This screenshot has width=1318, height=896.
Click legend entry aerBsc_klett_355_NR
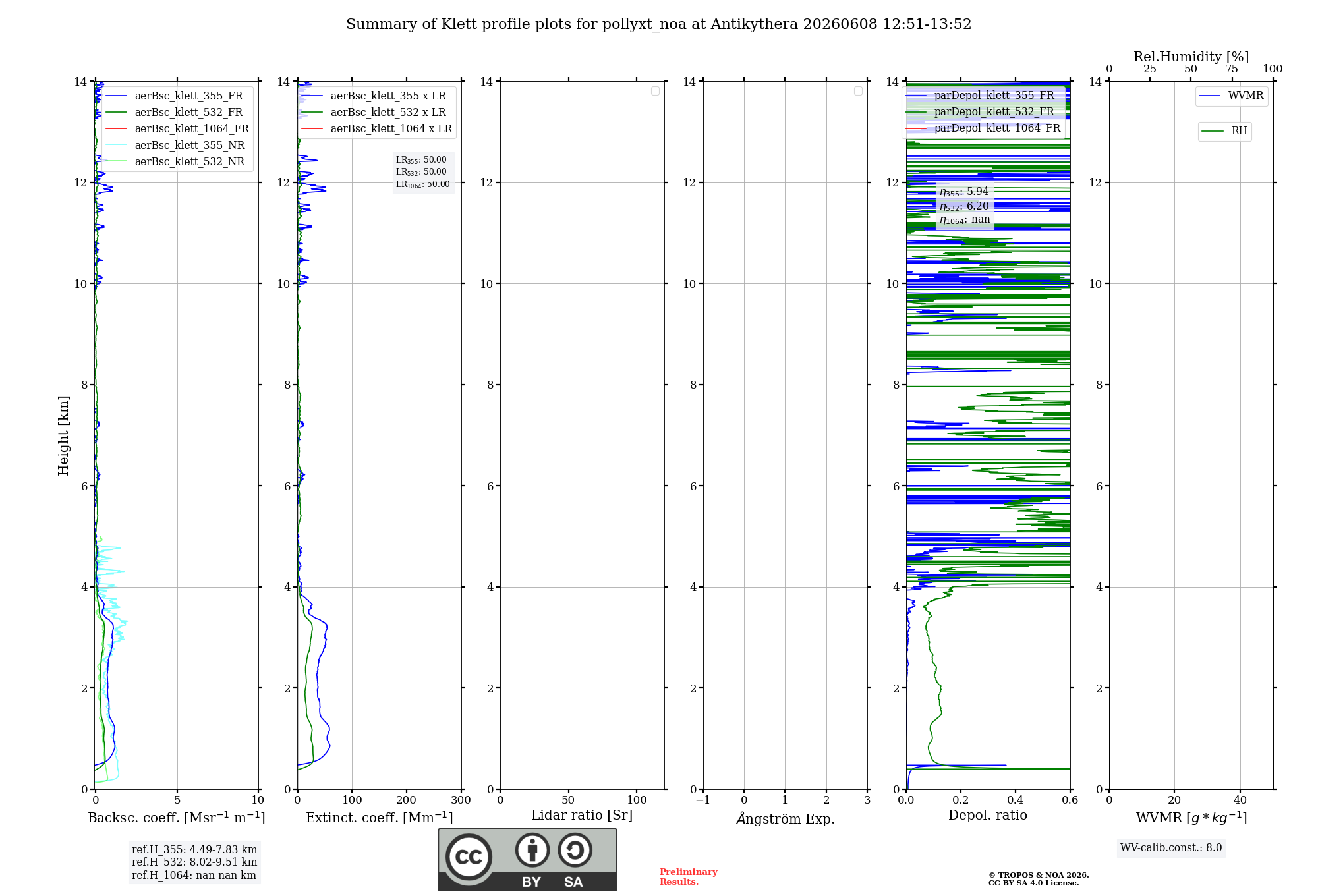(x=175, y=145)
